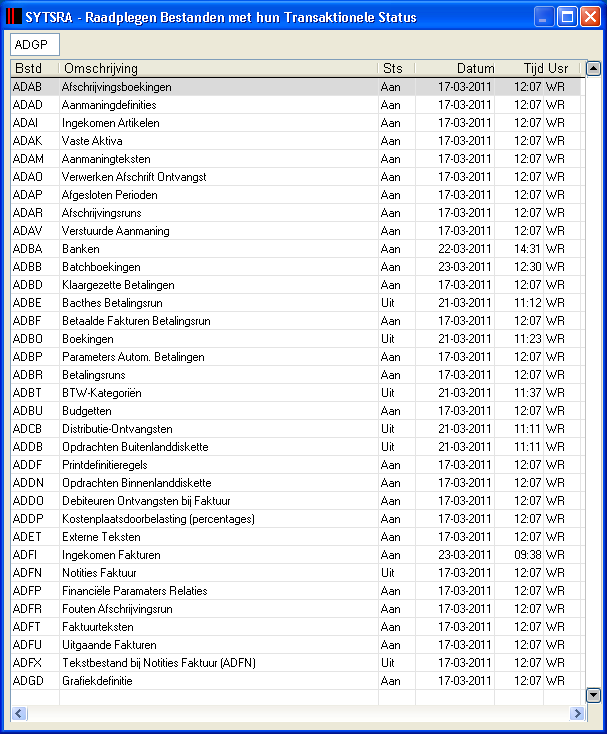Select the Printdefinitieregels row
The height and width of the screenshot is (734, 607).
point(296,465)
